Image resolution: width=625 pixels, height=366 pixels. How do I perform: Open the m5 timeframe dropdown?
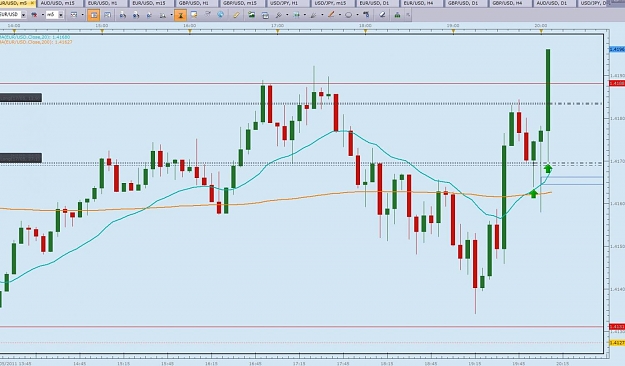click(x=61, y=15)
